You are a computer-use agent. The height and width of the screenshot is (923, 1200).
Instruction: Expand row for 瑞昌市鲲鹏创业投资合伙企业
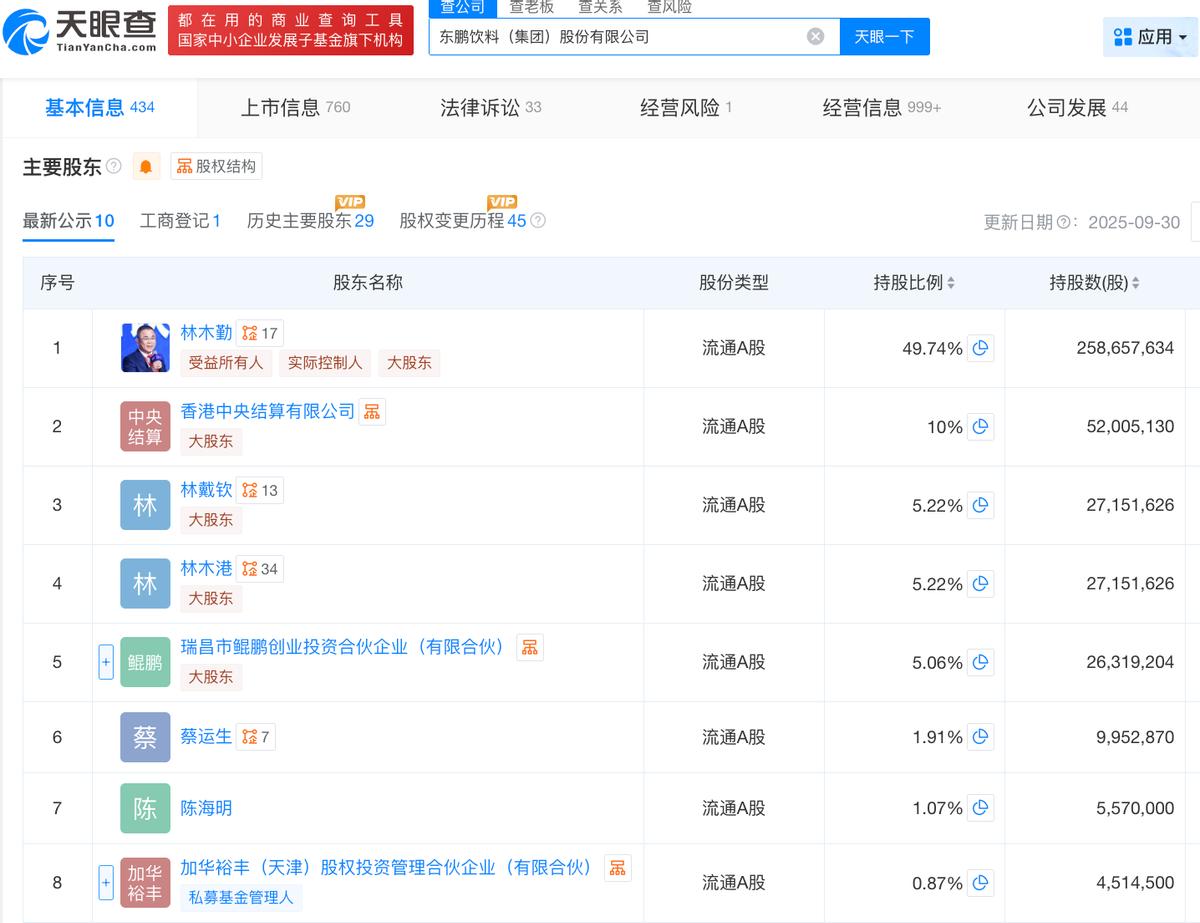106,662
